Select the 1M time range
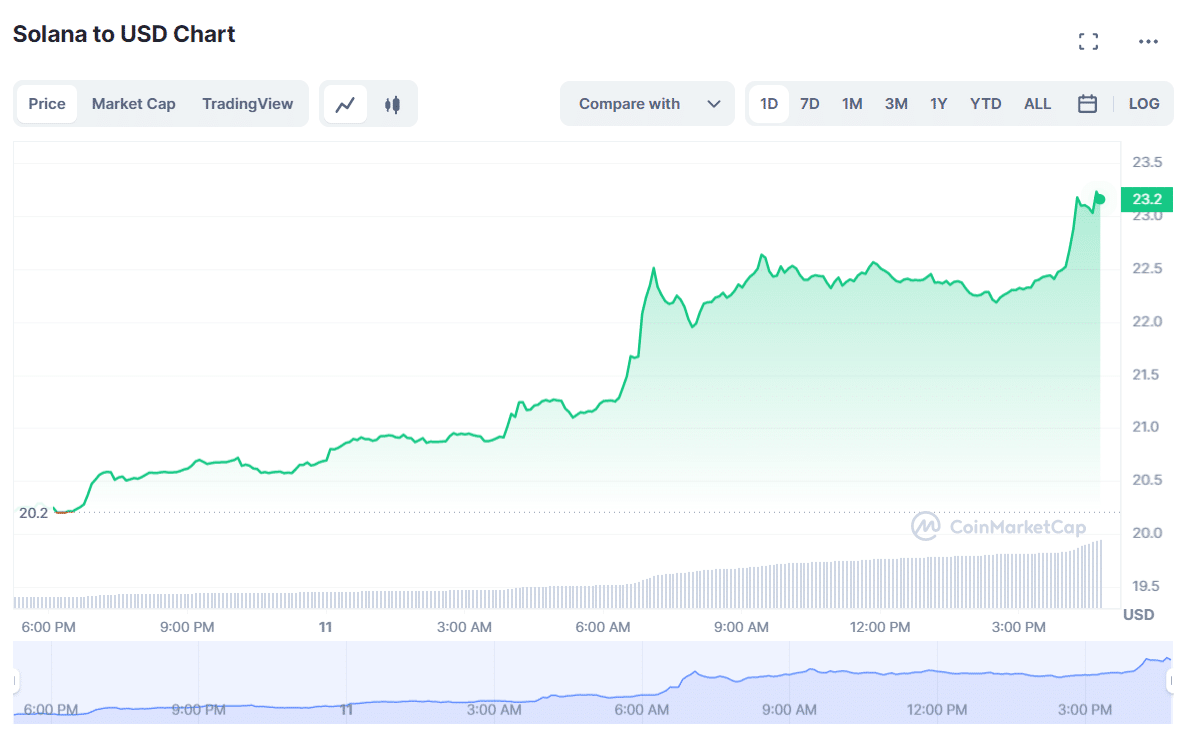 (852, 104)
